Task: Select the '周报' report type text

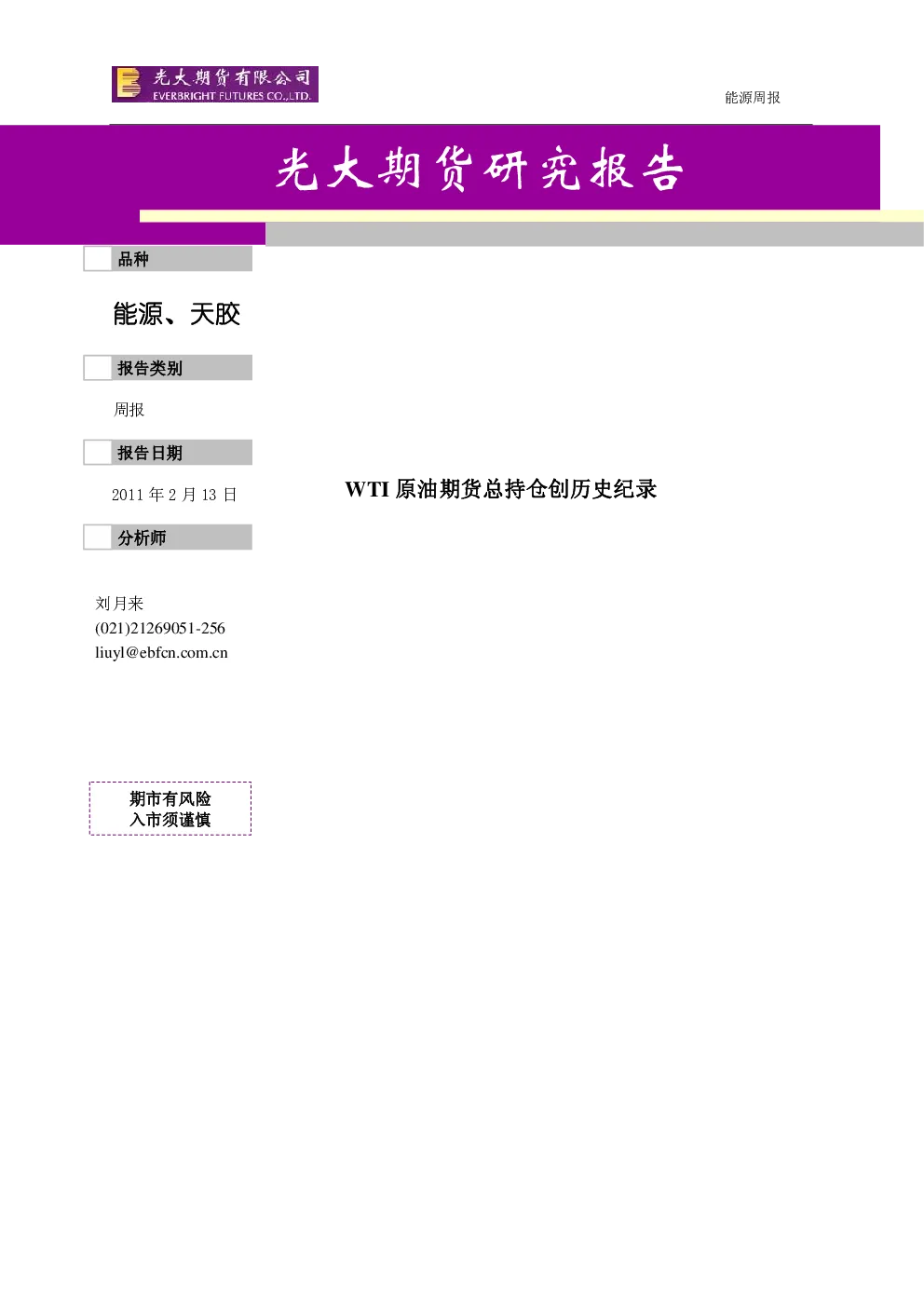Action: click(x=129, y=410)
